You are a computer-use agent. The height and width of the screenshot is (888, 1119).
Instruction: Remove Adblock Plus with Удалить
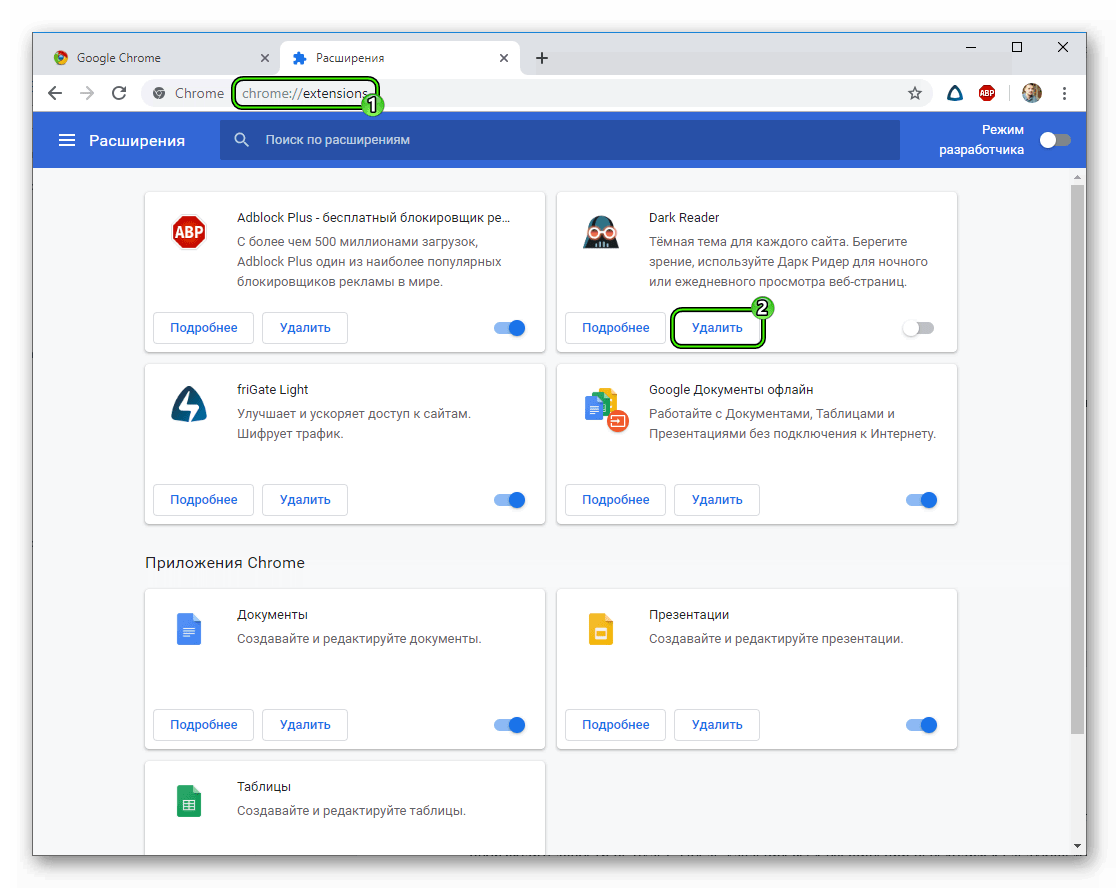point(305,328)
